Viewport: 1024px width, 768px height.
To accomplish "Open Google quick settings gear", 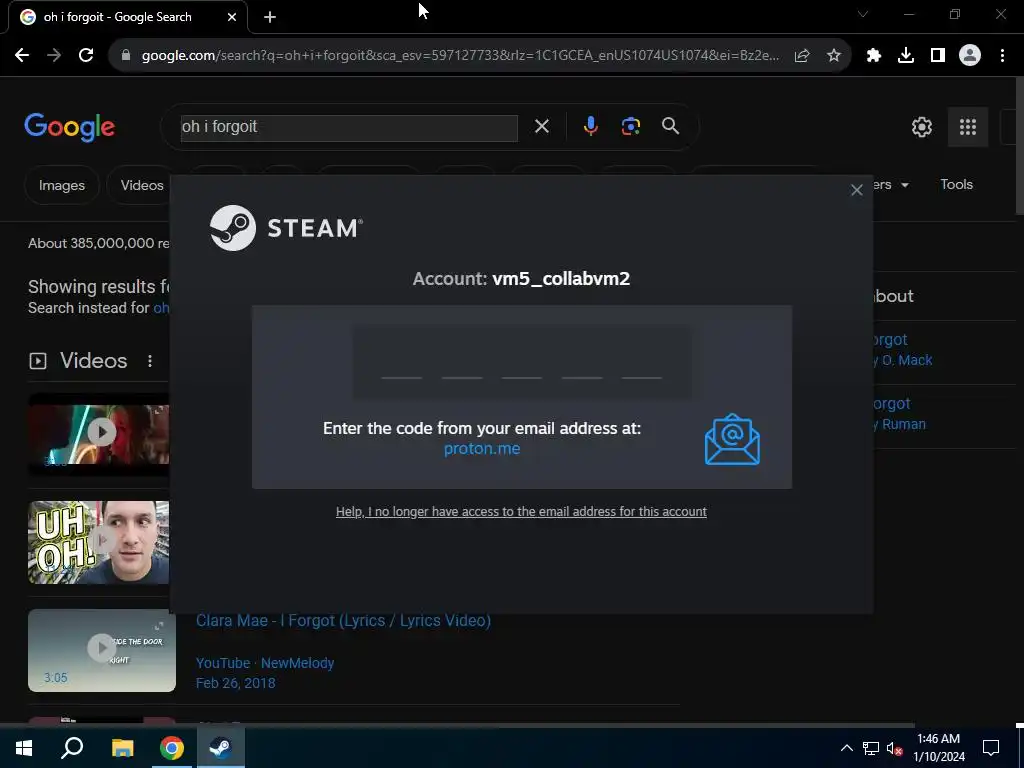I will click(x=921, y=127).
